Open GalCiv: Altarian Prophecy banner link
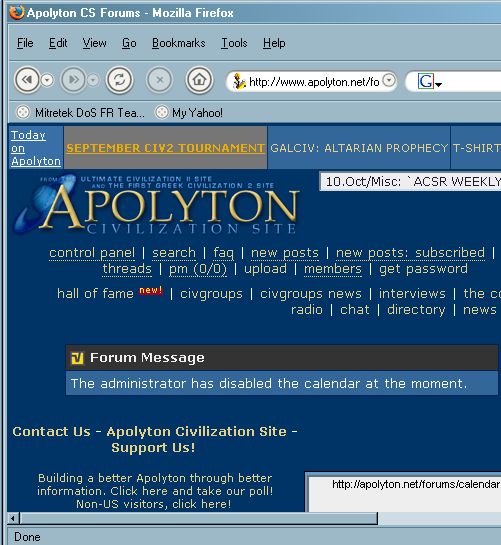 pyautogui.click(x=359, y=148)
